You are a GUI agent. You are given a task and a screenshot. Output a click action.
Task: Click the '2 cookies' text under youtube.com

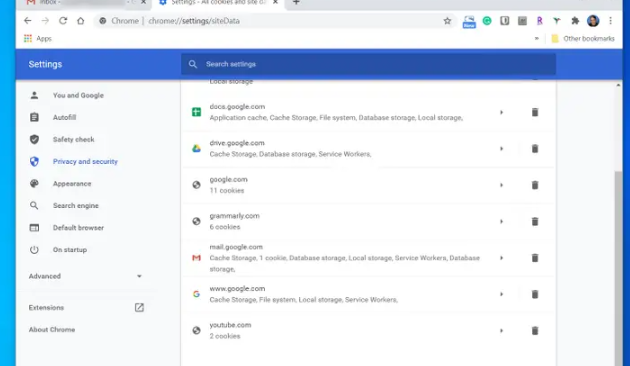coord(225,336)
